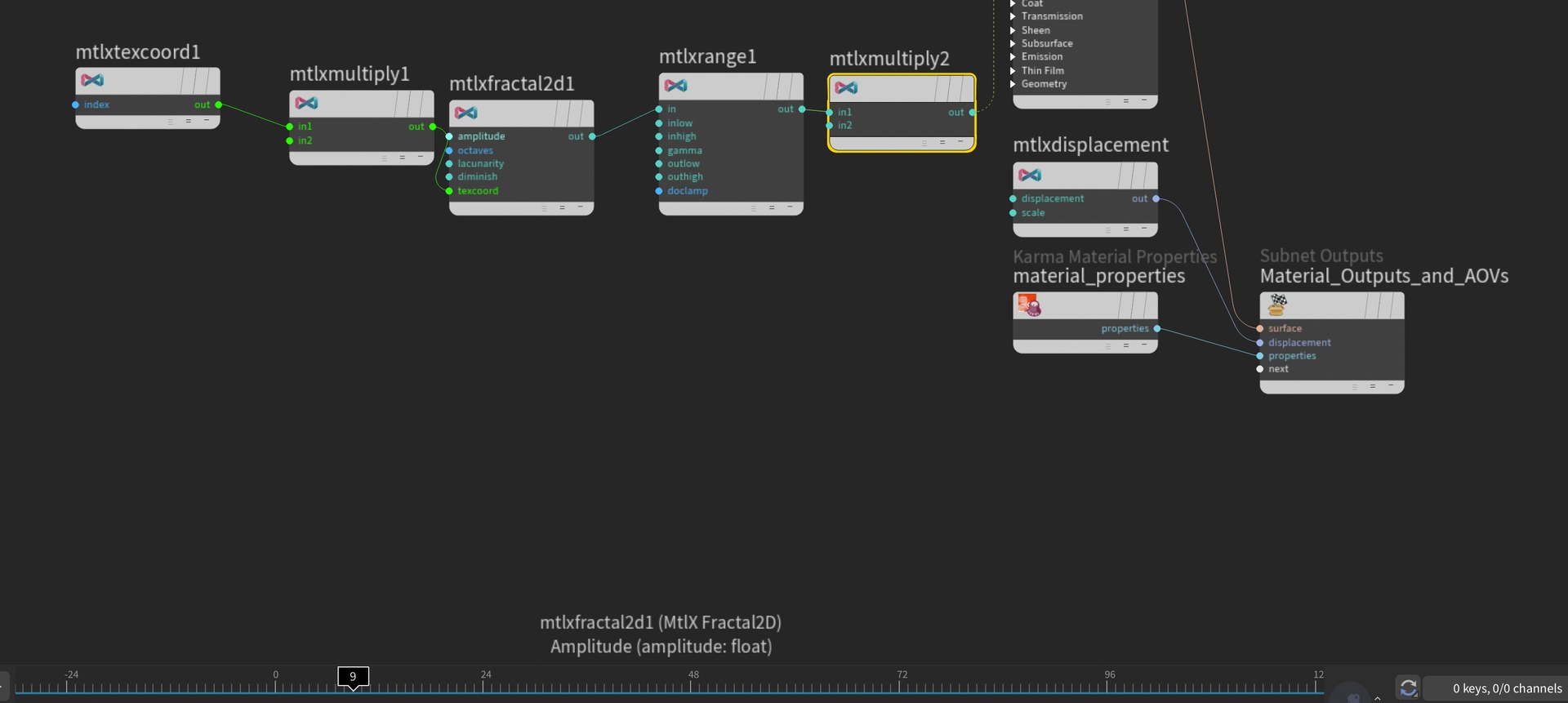
Task: Show only connected inputs on mtlxfractal2d1
Action: pos(562,207)
